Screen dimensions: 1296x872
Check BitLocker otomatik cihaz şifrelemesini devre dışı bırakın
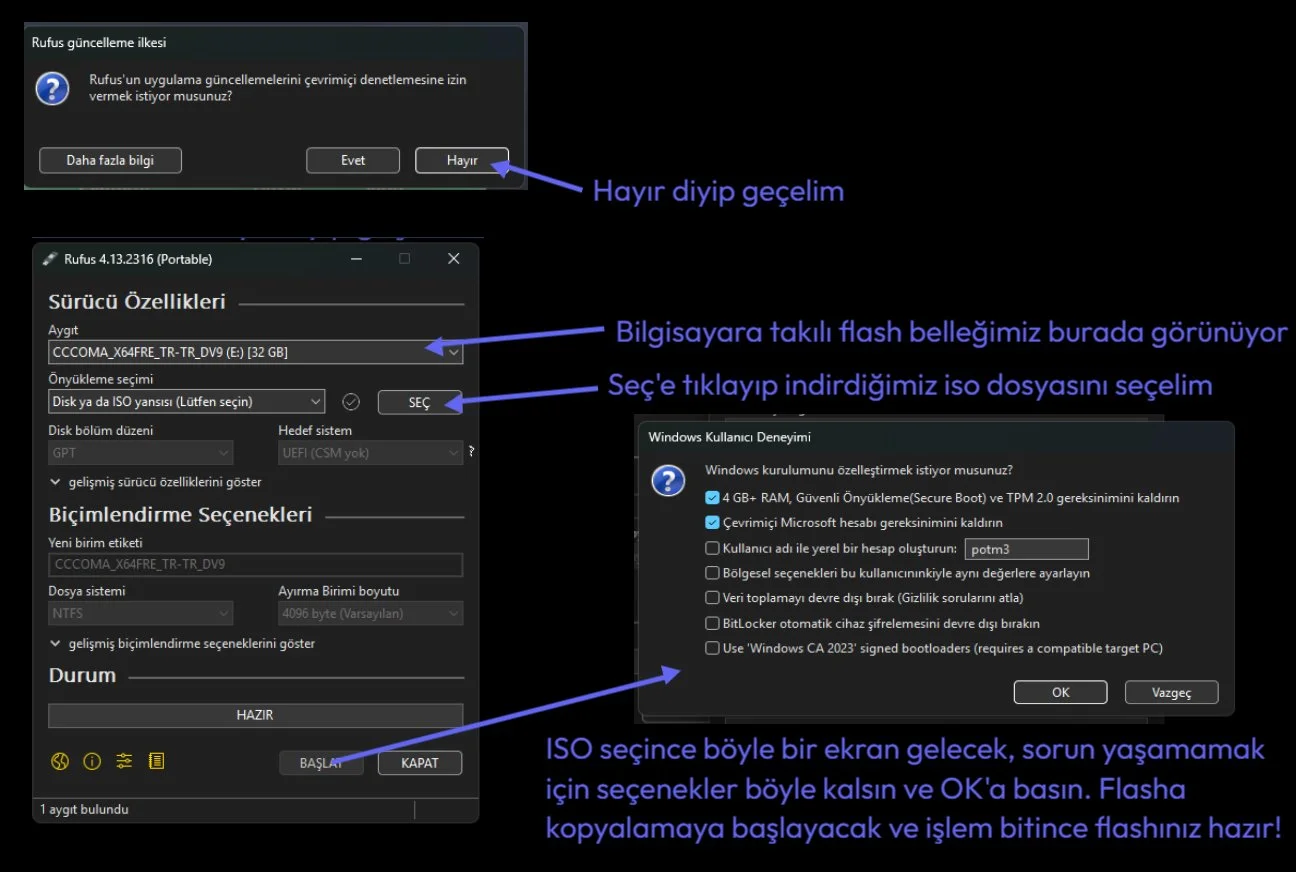pyautogui.click(x=712, y=623)
